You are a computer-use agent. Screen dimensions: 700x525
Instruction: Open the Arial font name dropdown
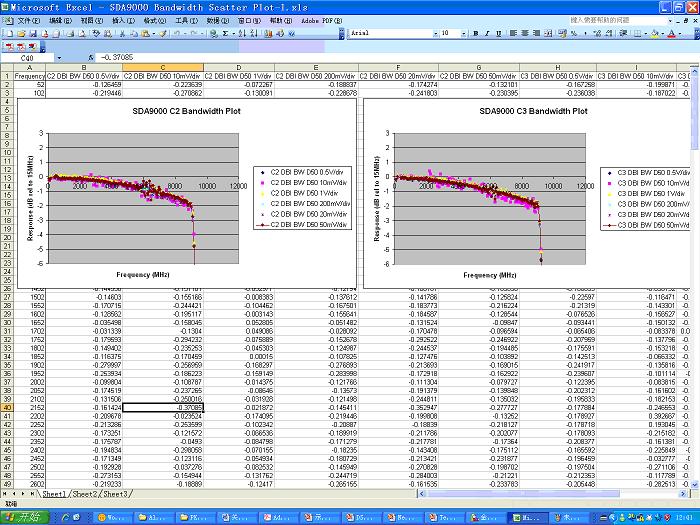point(435,33)
